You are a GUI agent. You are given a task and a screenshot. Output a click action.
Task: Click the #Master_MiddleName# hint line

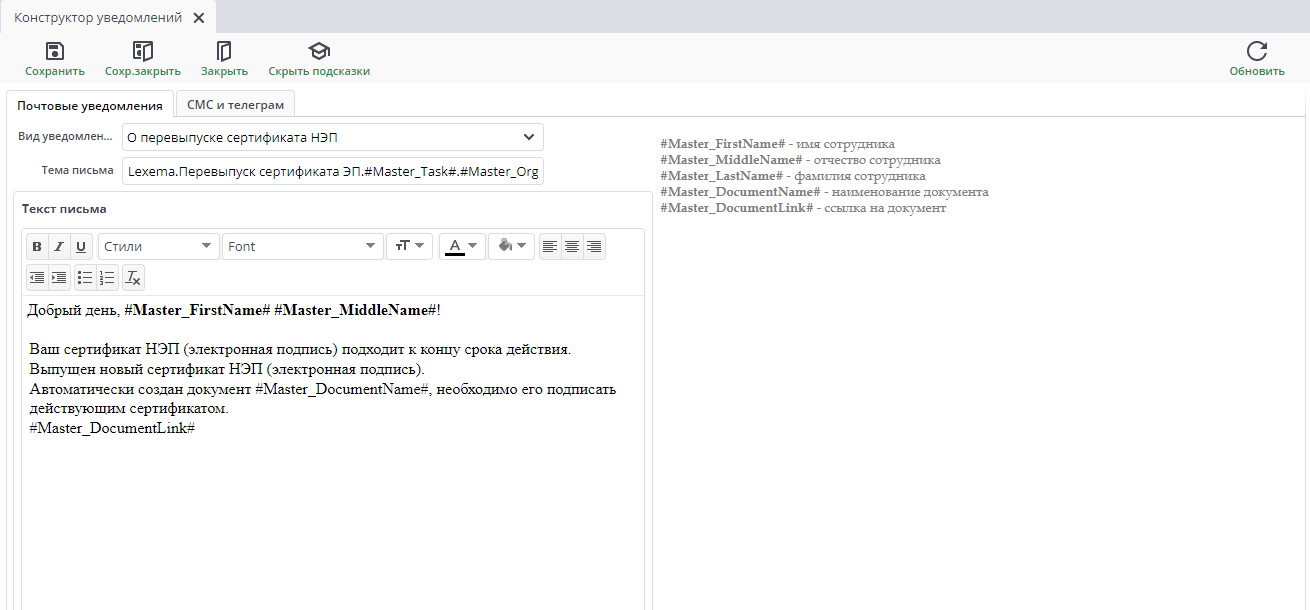click(800, 160)
